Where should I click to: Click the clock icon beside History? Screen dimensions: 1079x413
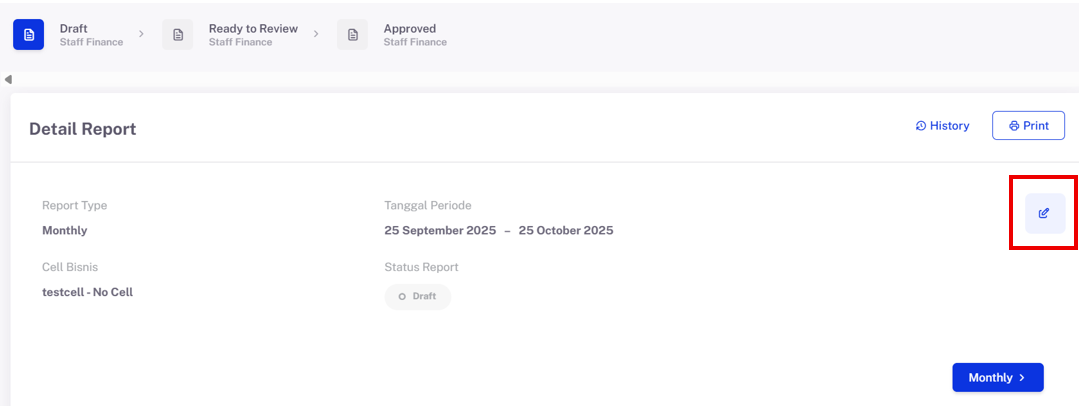pos(921,126)
